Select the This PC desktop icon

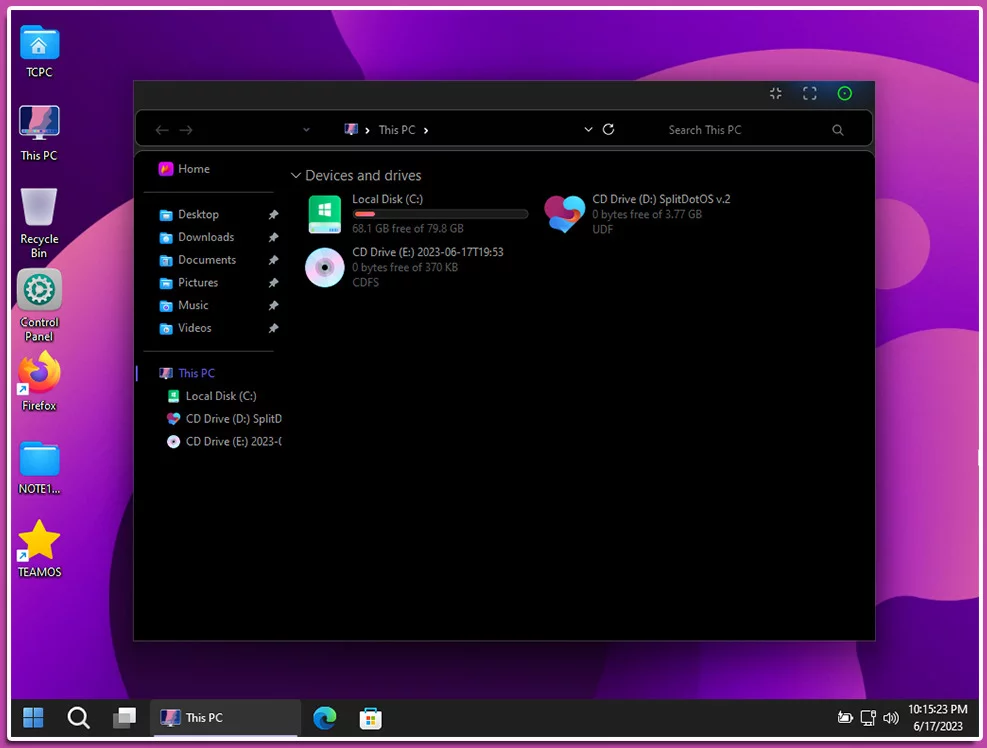[x=39, y=133]
